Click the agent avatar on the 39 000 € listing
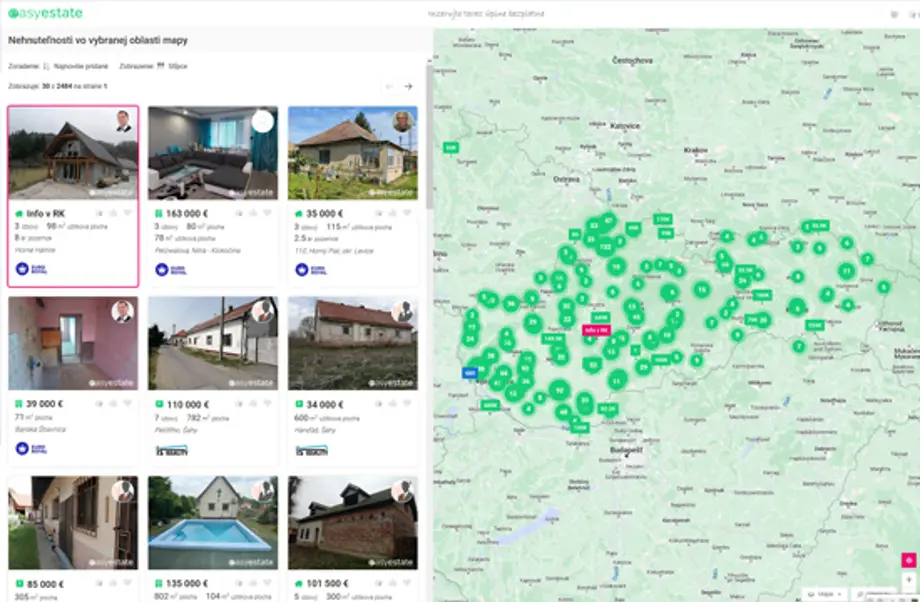Viewport: 920px width, 602px height. 123,312
